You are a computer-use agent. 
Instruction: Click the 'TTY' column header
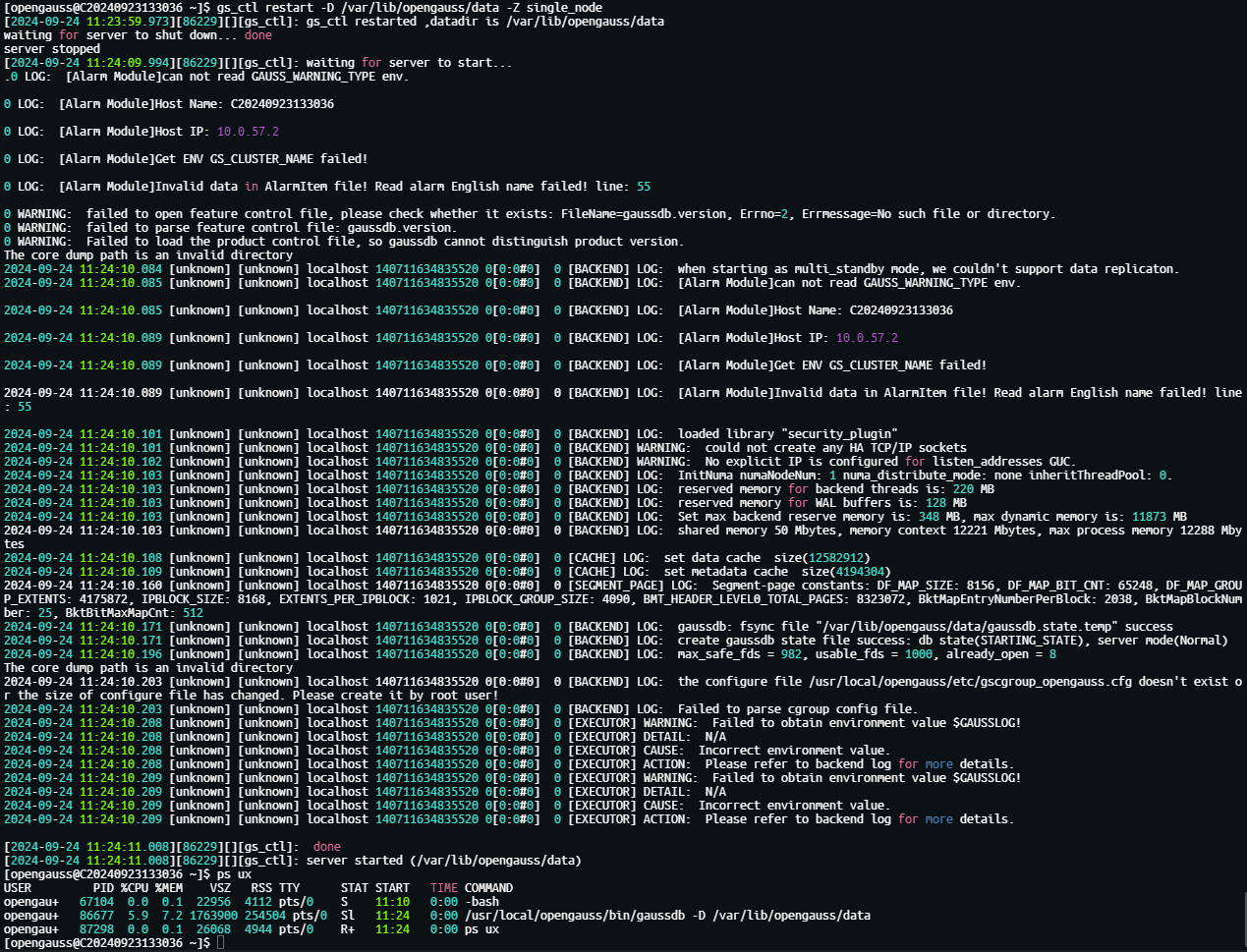coord(289,887)
